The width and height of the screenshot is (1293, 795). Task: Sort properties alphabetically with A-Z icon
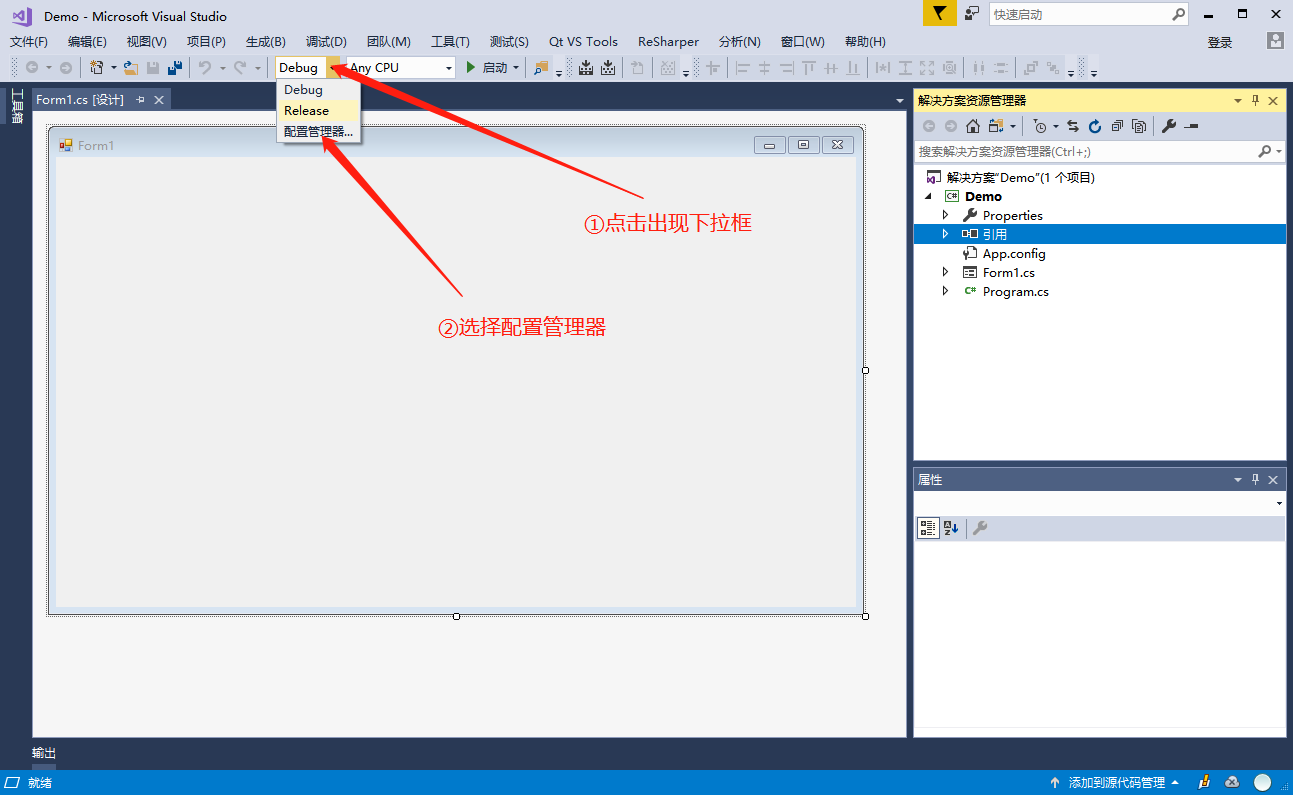[951, 528]
